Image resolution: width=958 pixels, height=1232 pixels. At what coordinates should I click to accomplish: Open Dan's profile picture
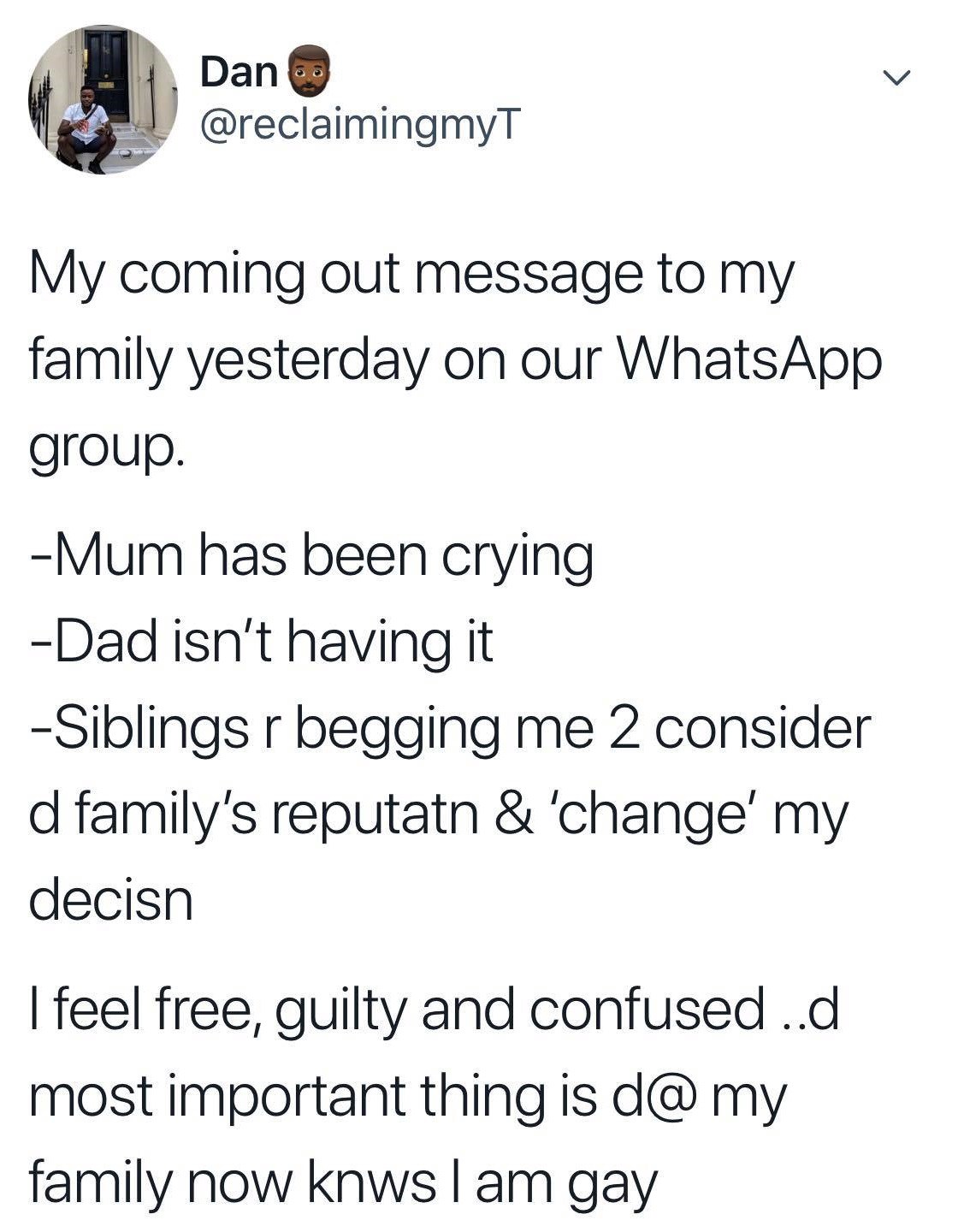[103, 100]
